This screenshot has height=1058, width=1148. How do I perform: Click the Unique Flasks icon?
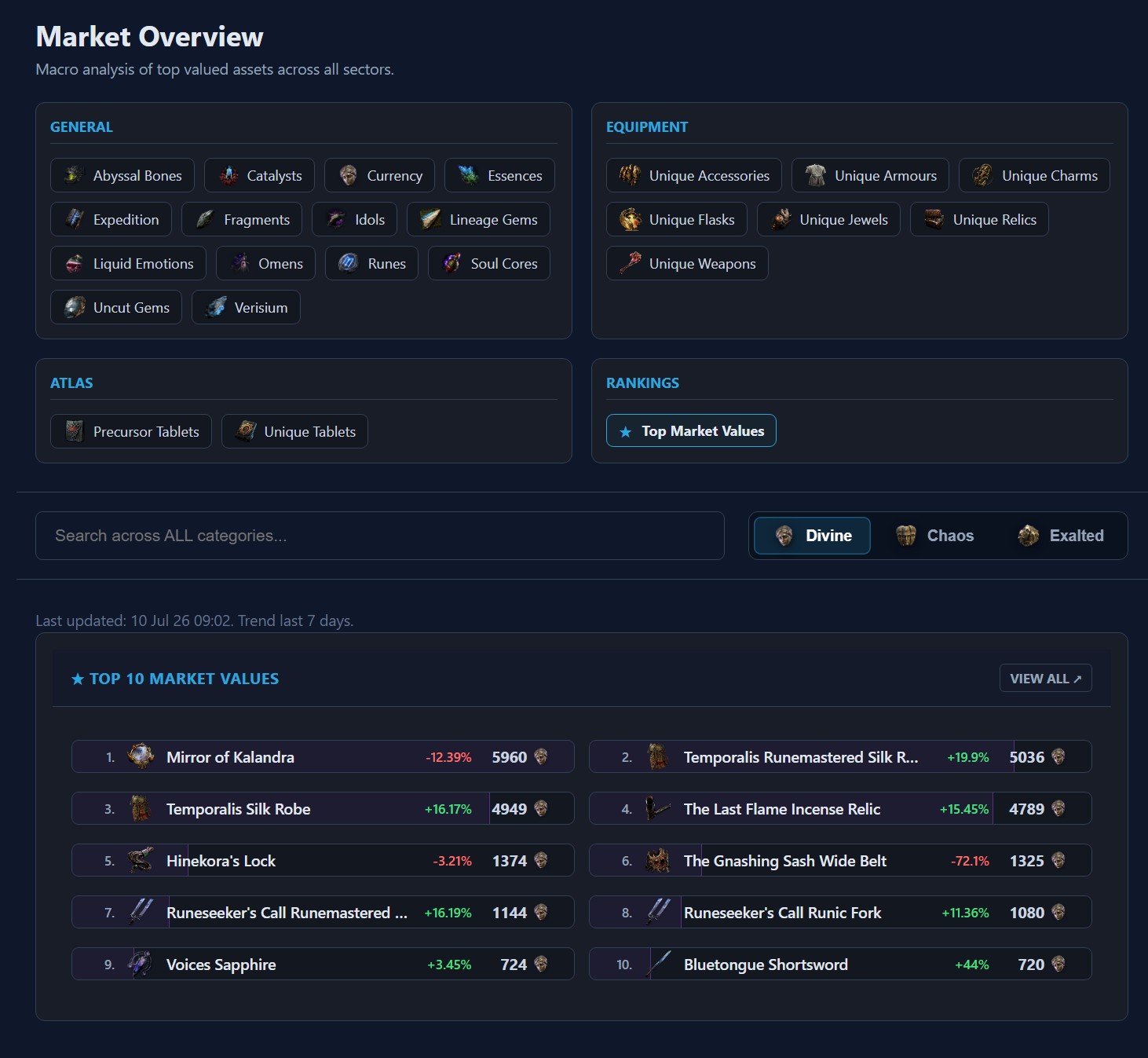point(631,219)
